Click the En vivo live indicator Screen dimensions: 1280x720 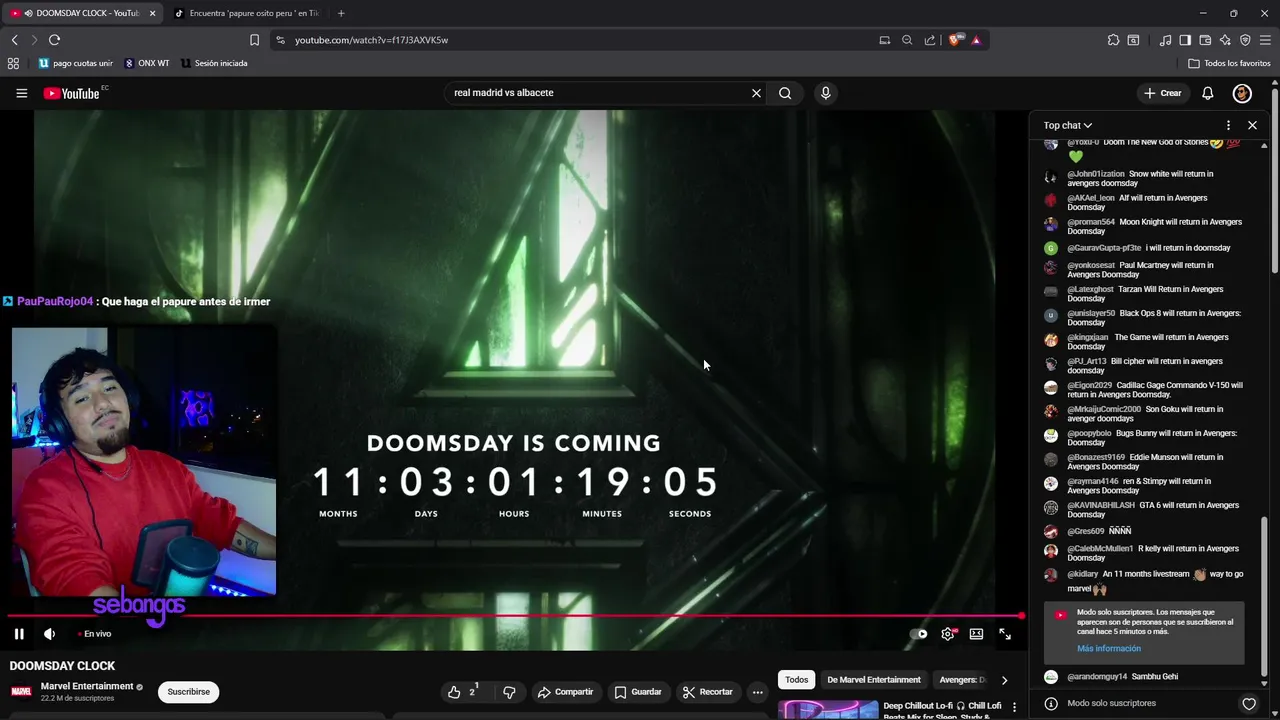pos(97,634)
